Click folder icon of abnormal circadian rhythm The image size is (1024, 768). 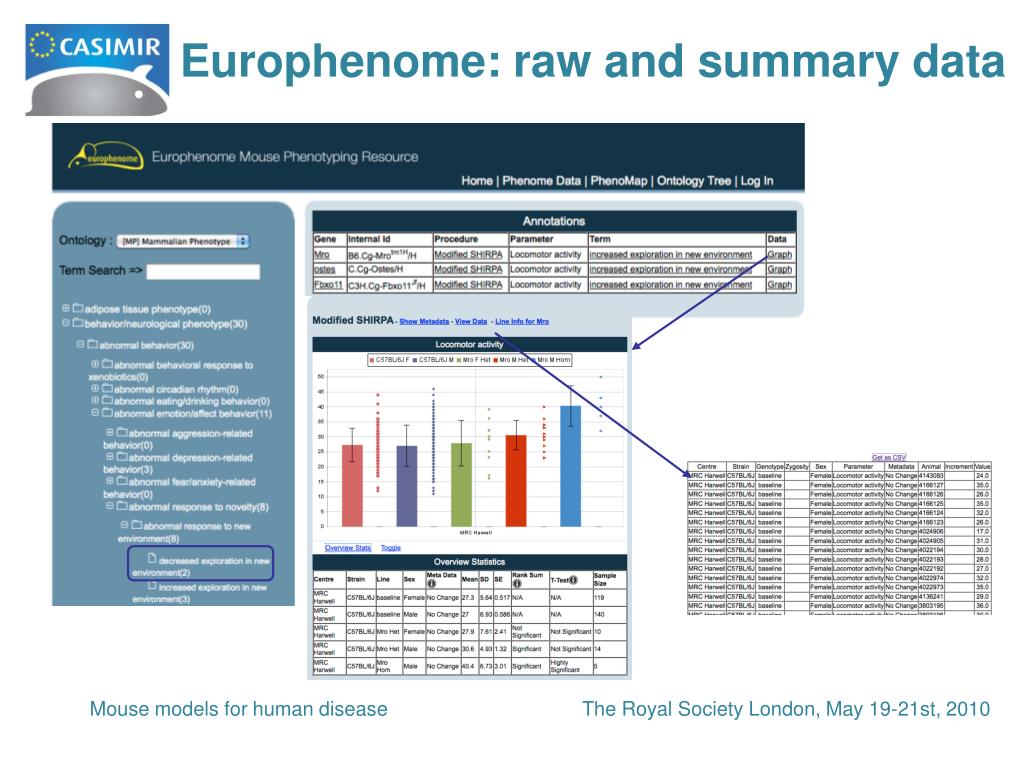tap(107, 388)
